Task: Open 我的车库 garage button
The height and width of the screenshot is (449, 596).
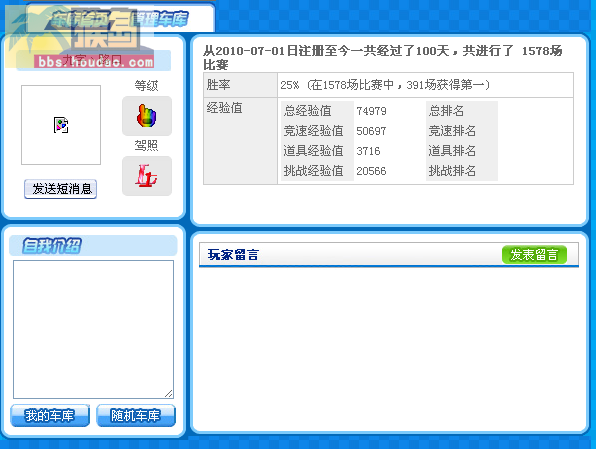Action: pos(50,415)
